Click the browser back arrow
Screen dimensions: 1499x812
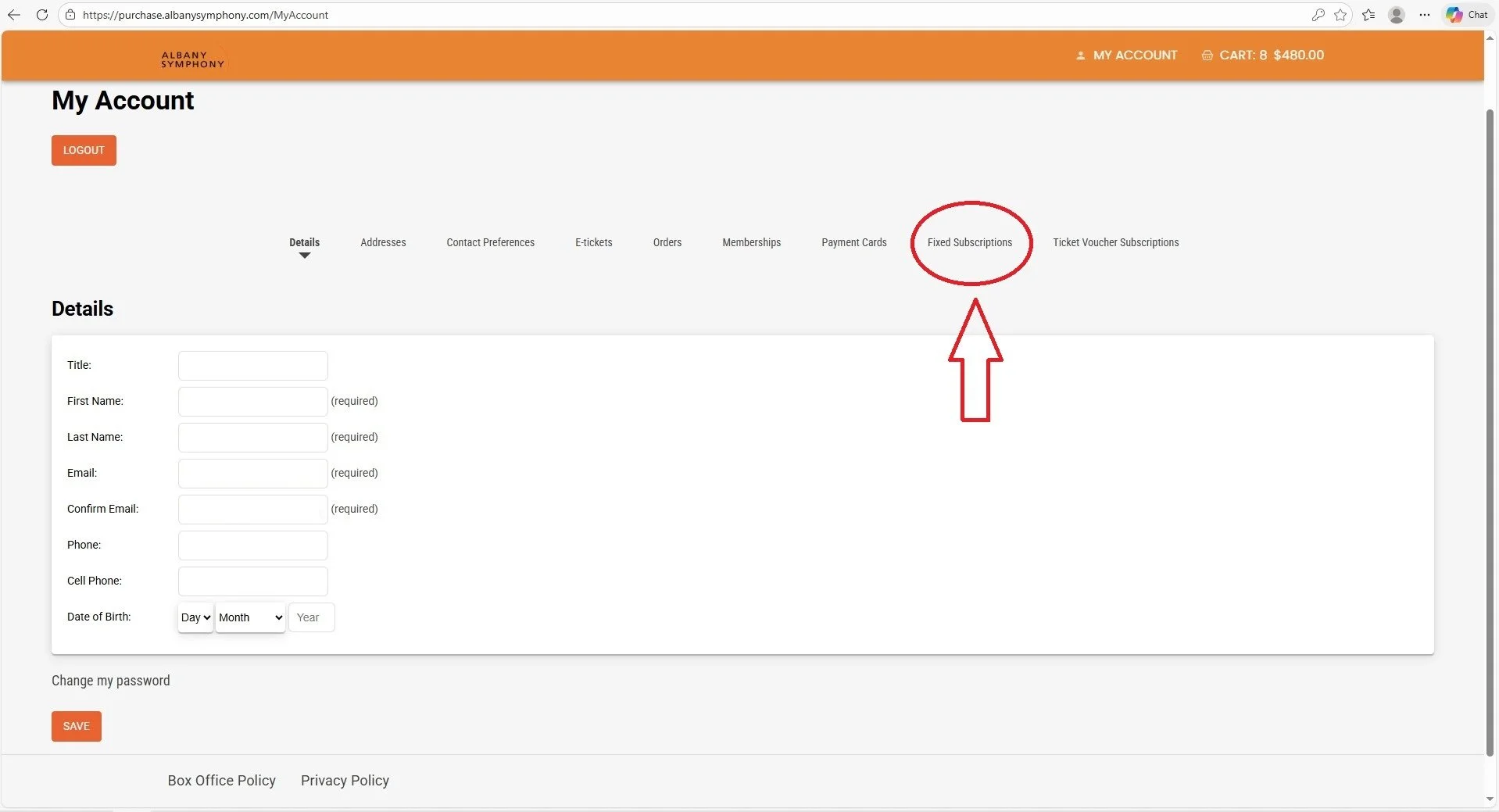pos(14,15)
